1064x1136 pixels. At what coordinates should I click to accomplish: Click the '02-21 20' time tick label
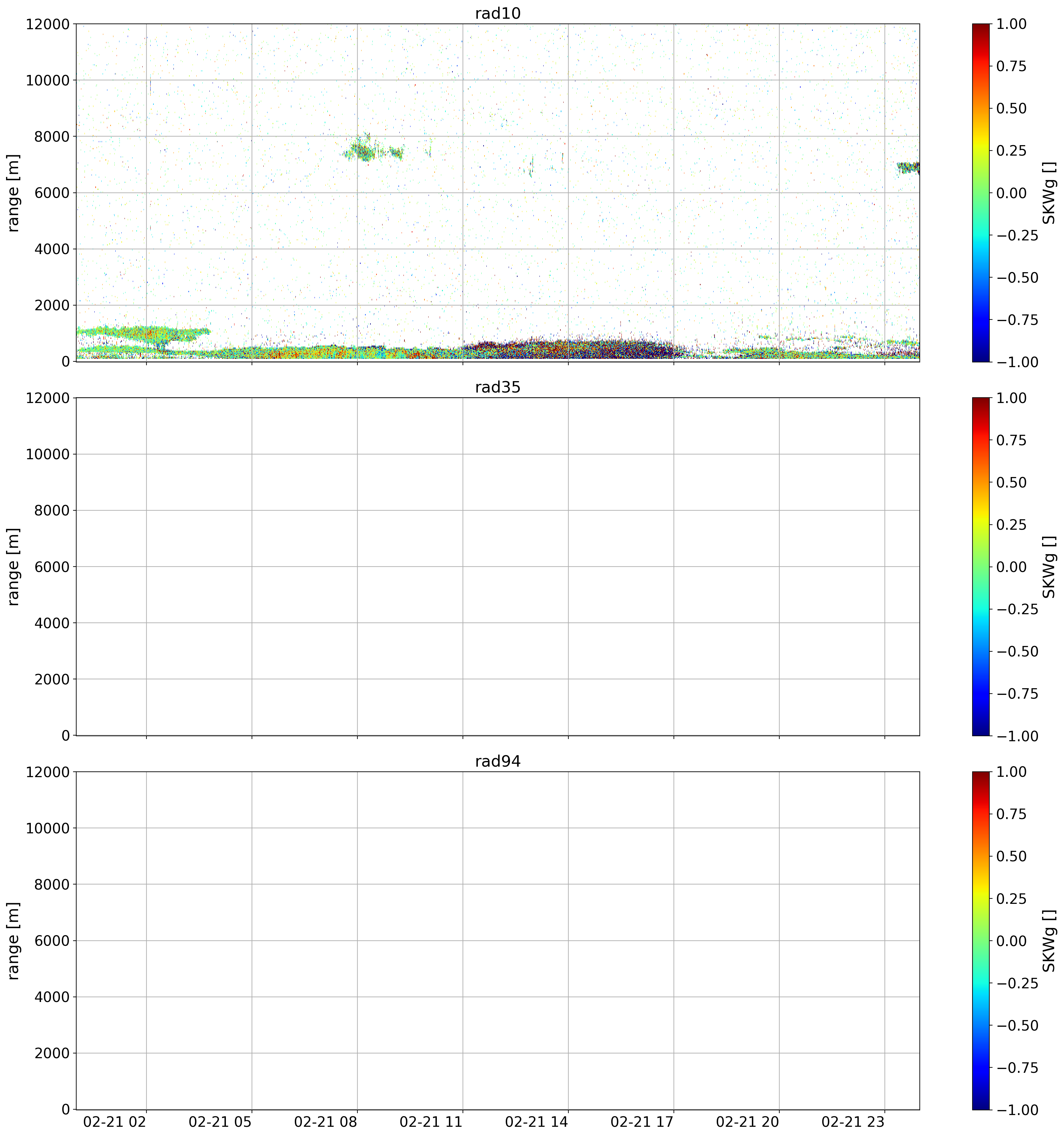[748, 1122]
